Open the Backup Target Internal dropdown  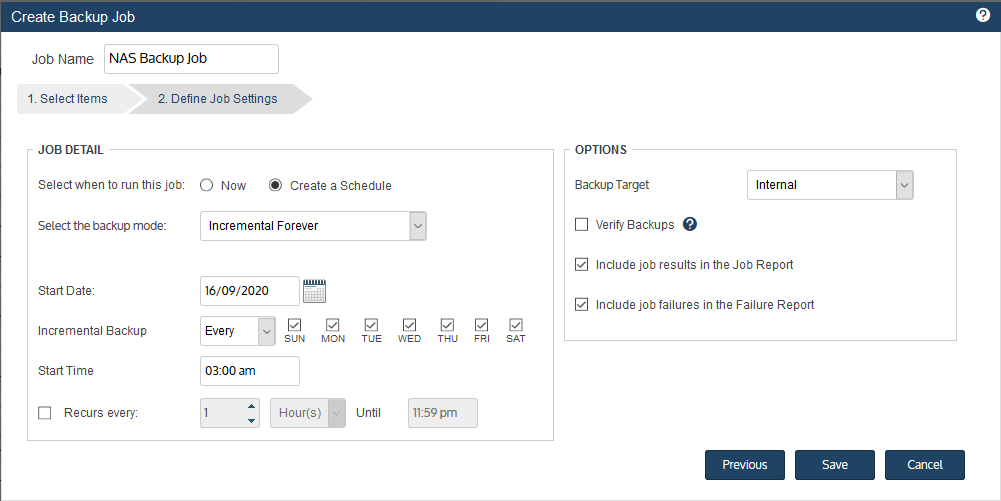point(830,185)
